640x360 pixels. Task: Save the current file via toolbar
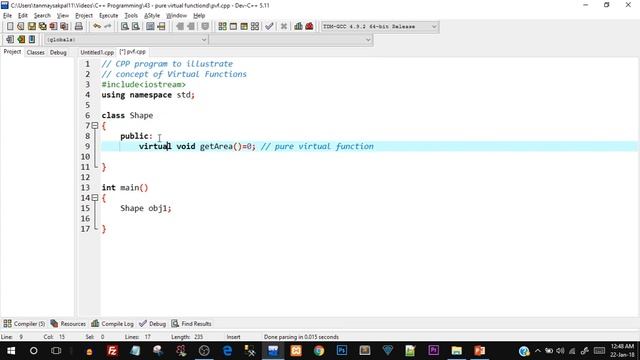click(32, 27)
